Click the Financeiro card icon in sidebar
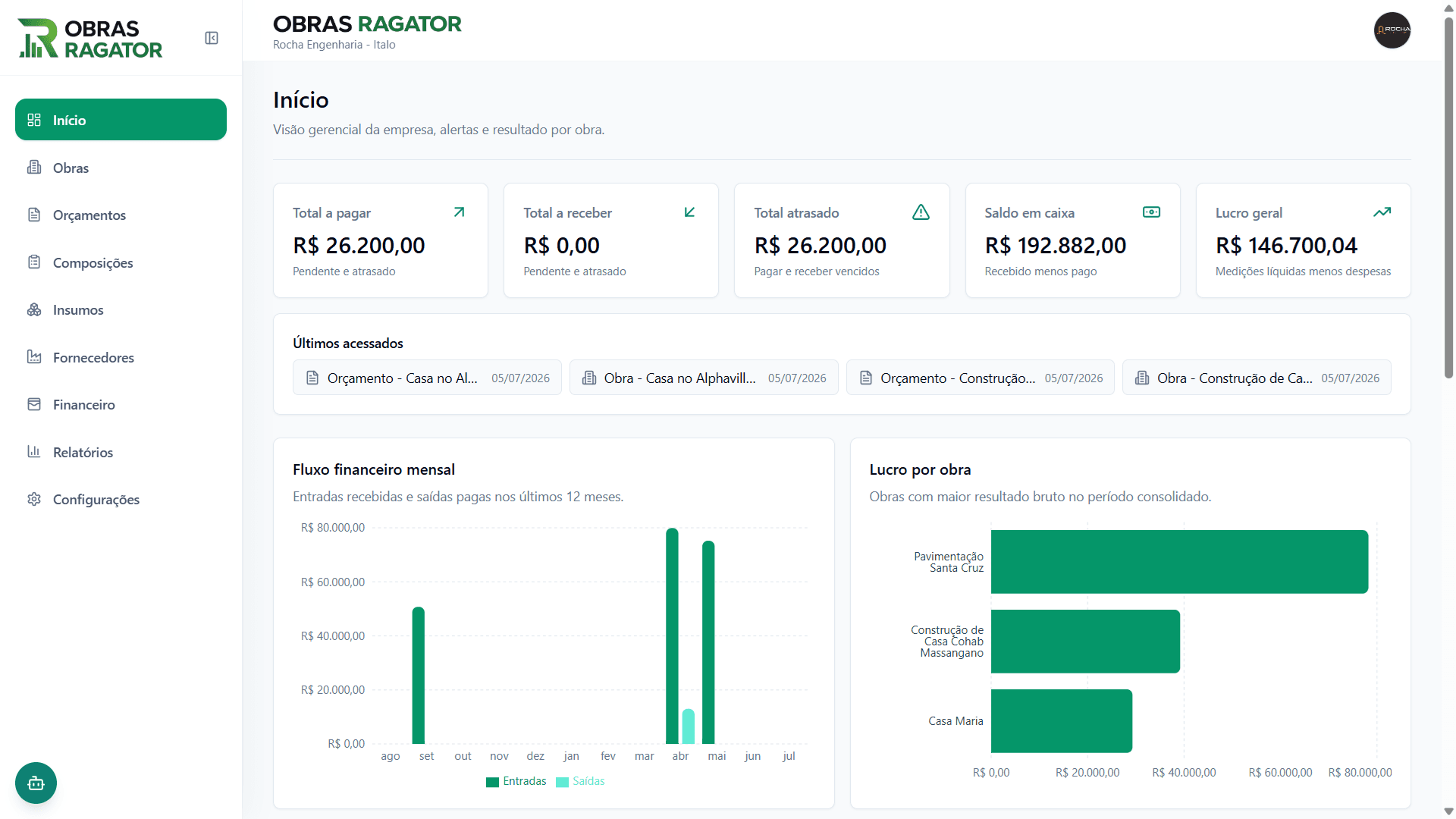Image resolution: width=1456 pixels, height=819 pixels. click(34, 404)
